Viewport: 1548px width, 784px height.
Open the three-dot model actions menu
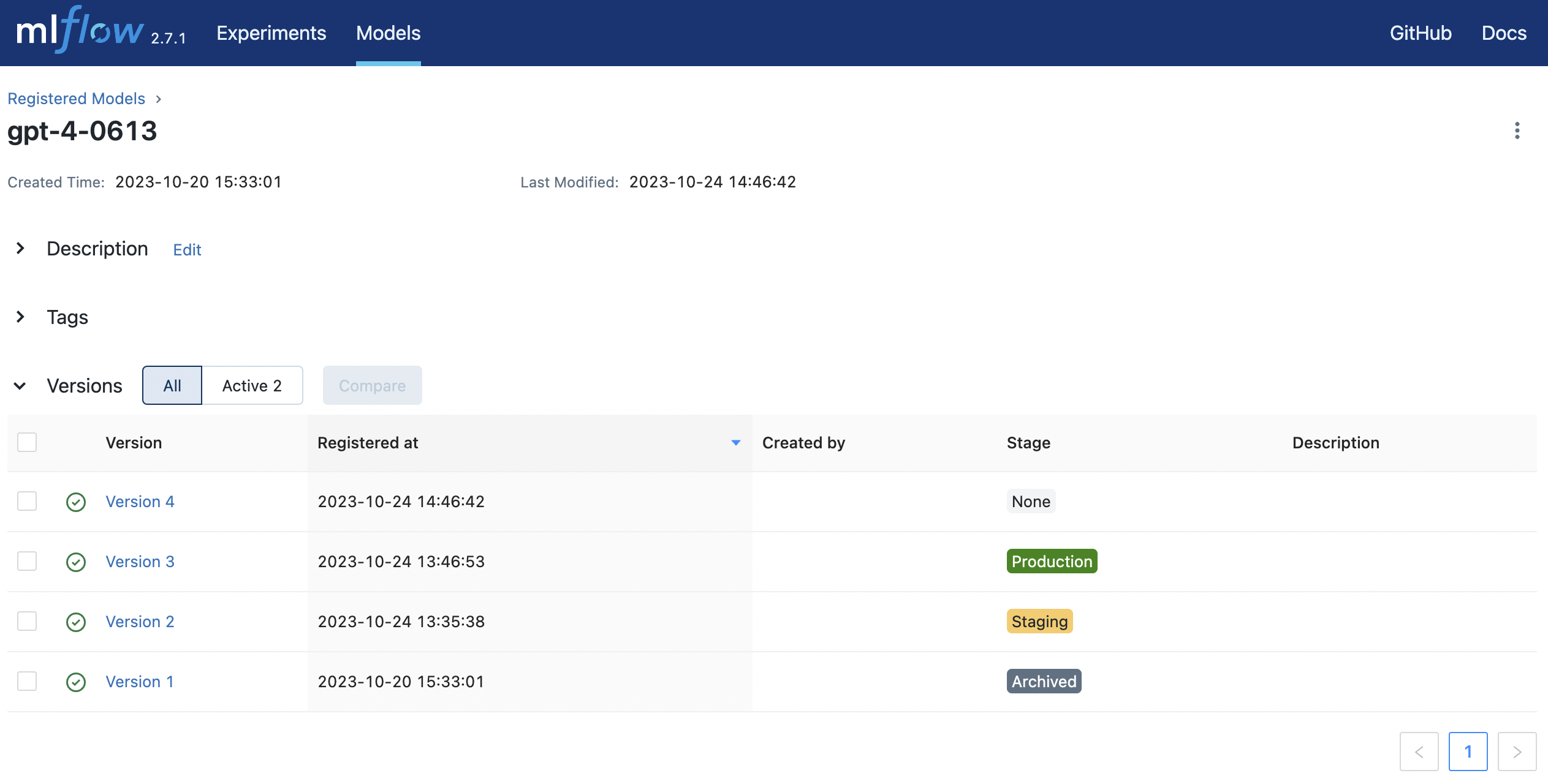1517,130
